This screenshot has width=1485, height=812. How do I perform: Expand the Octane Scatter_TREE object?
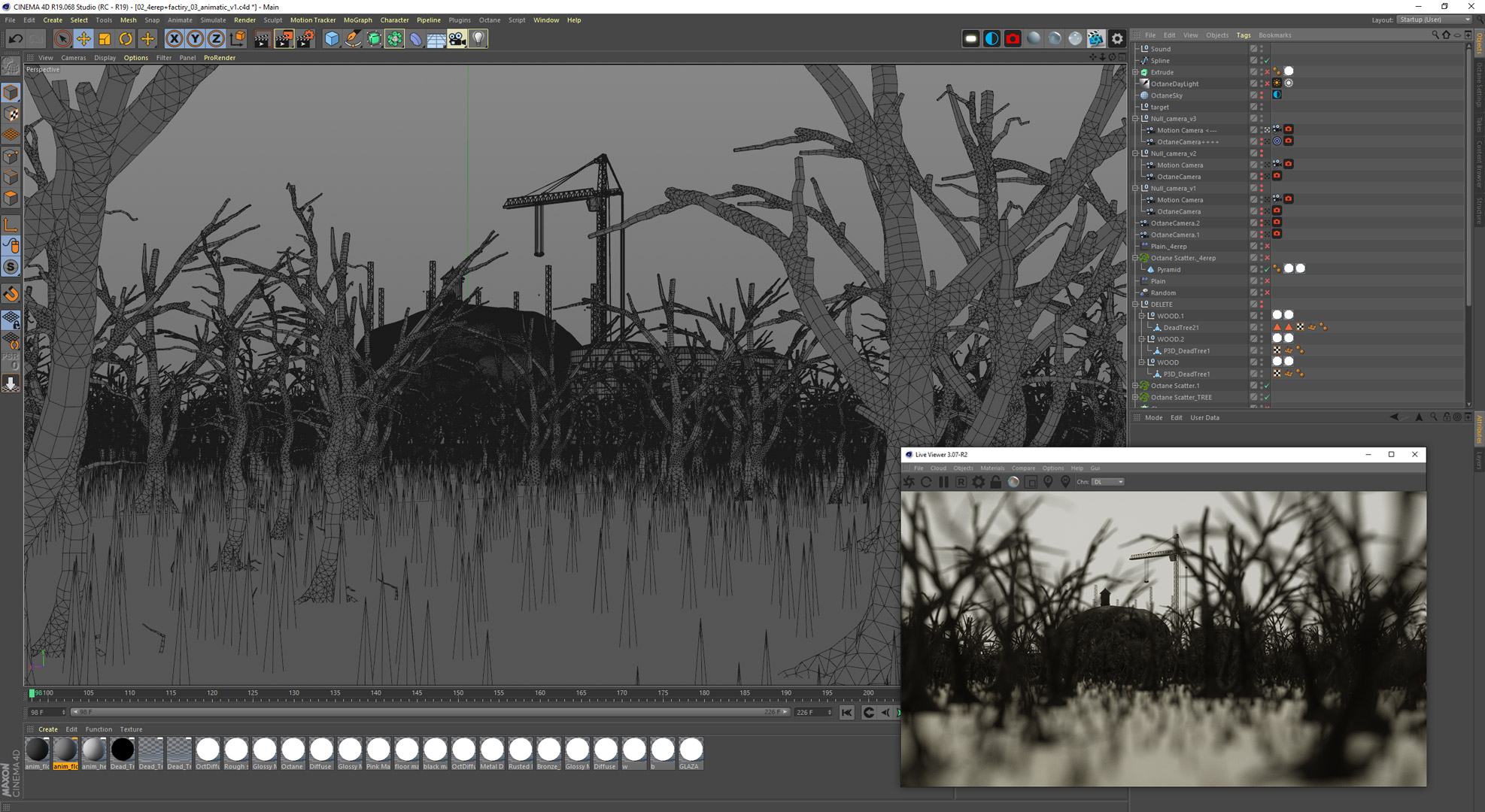[1136, 397]
